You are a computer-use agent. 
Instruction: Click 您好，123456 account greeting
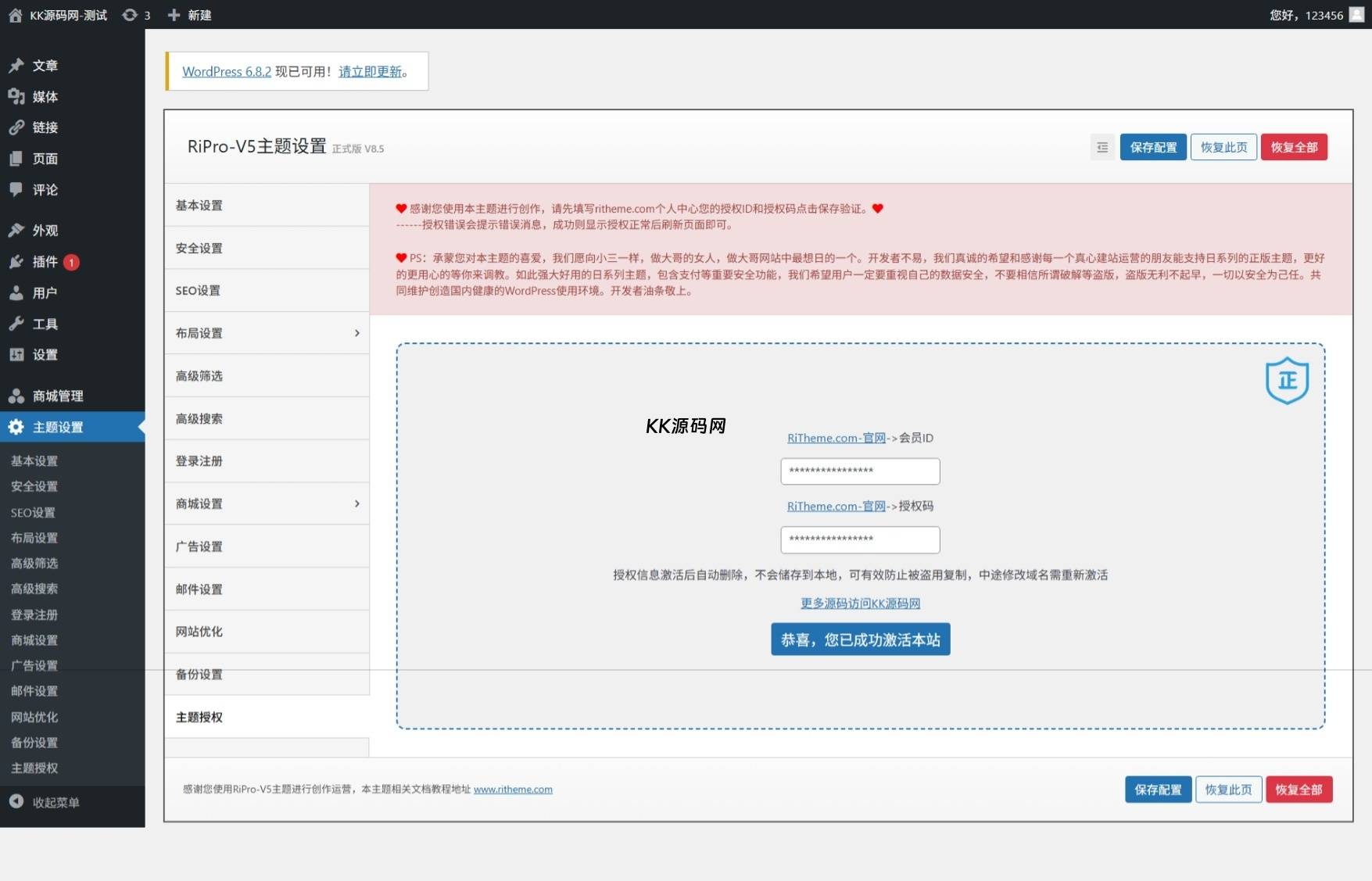click(x=1306, y=15)
